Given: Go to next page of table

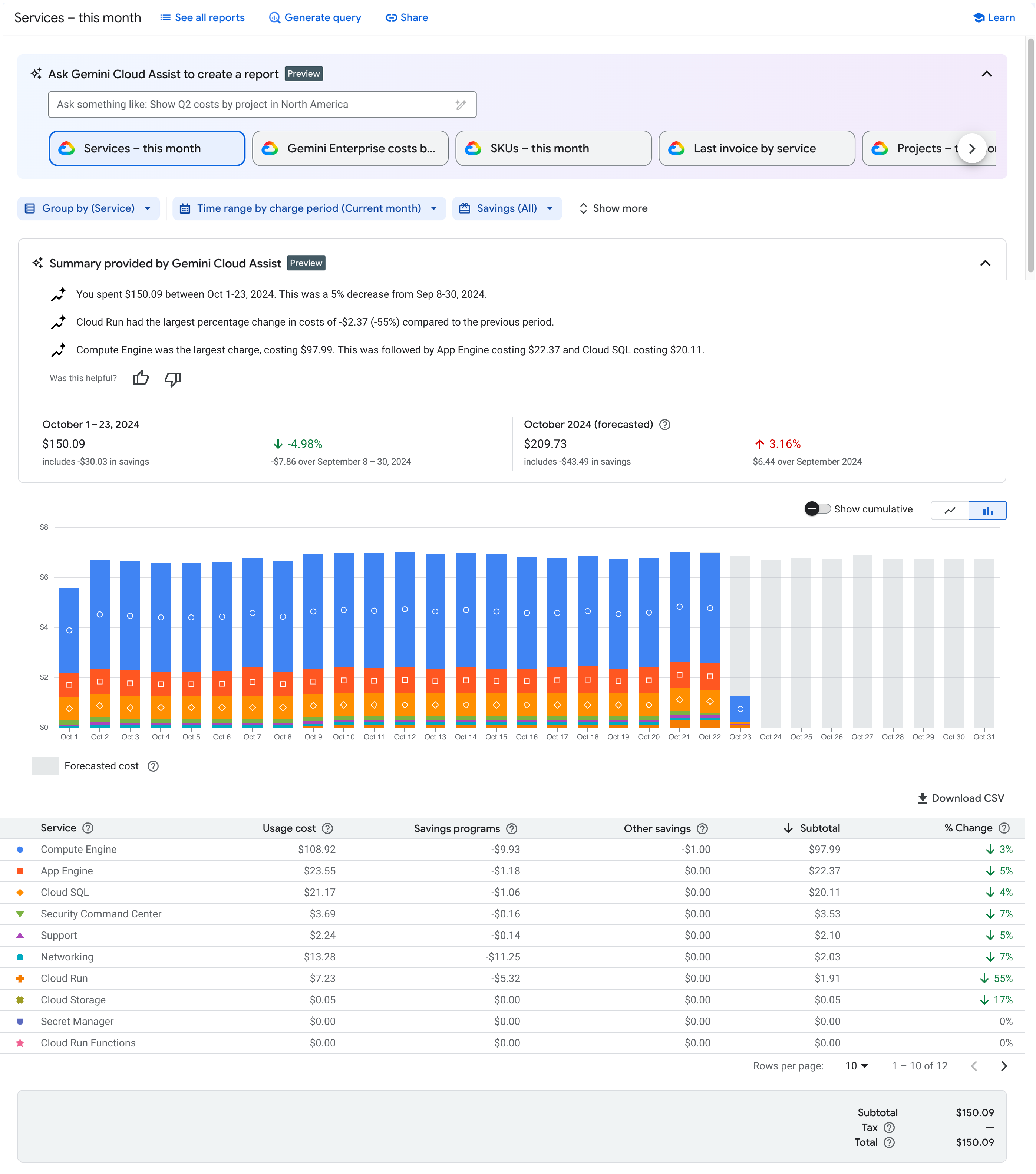Looking at the screenshot, I should coord(1004,1066).
